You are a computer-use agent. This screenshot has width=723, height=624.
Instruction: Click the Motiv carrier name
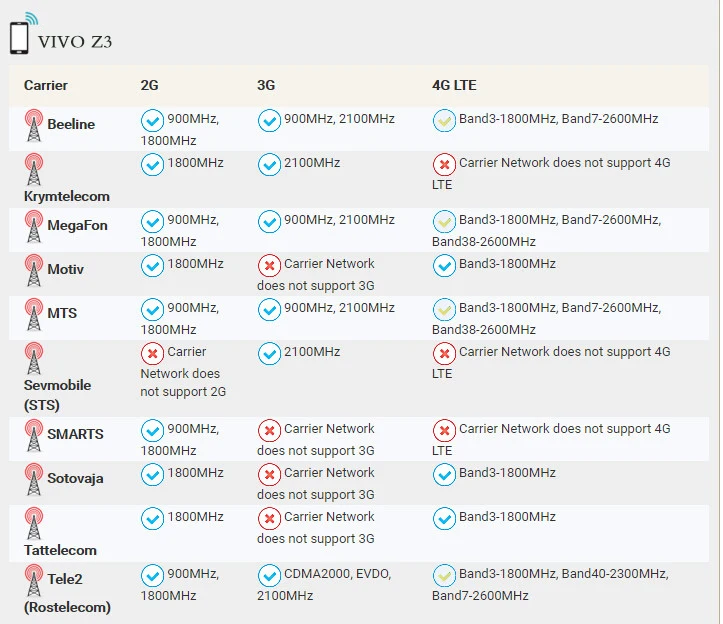65,269
